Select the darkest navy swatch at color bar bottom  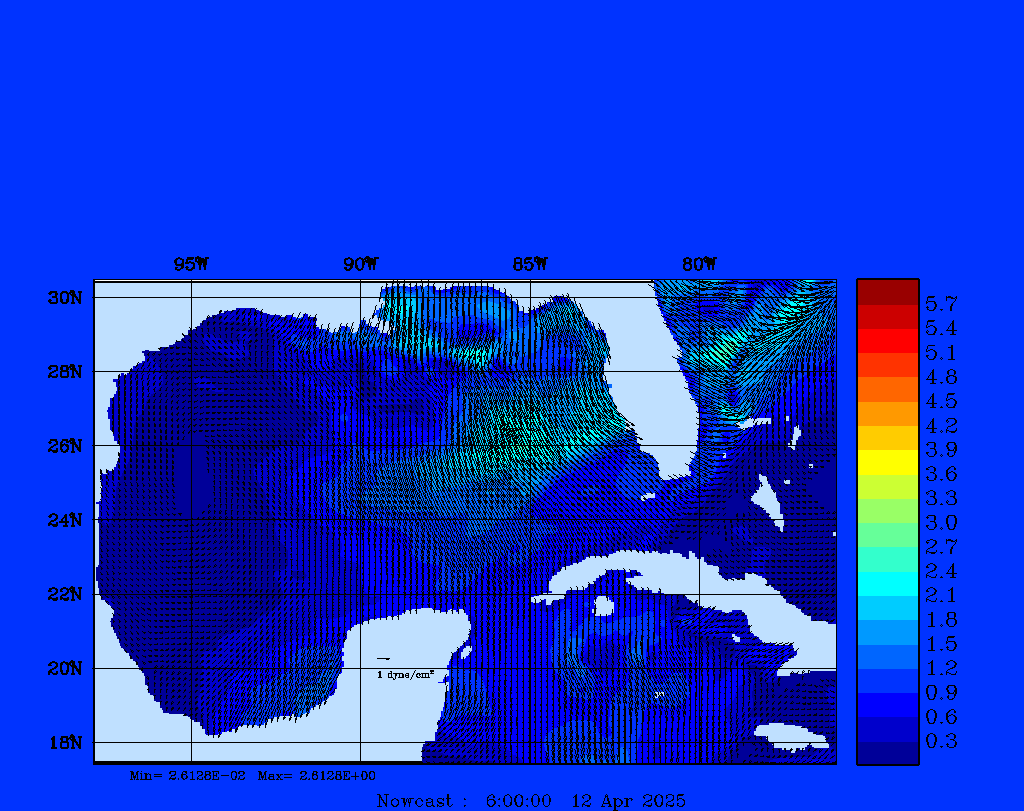coord(887,753)
